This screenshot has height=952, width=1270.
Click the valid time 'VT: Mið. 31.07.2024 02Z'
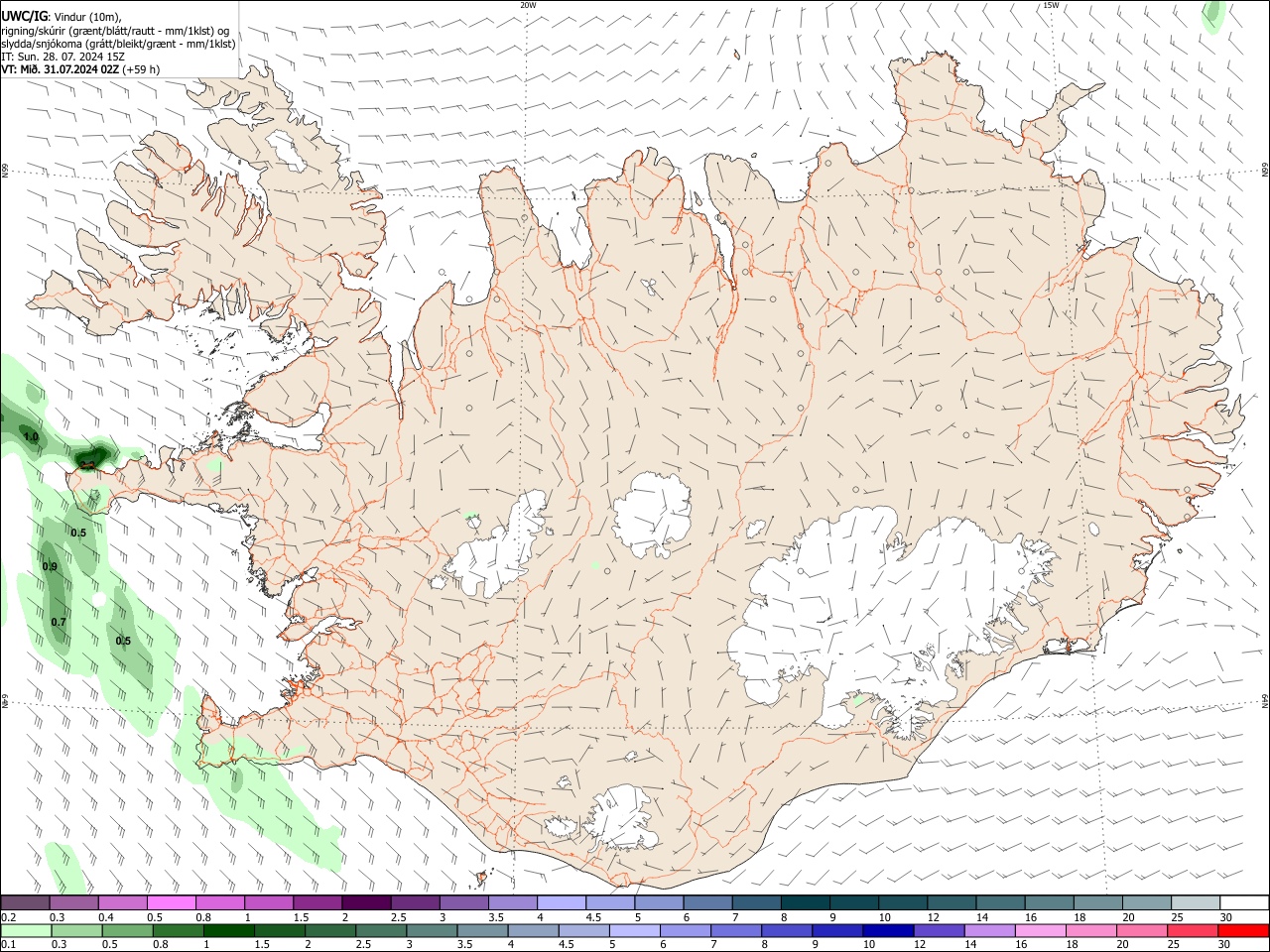click(x=61, y=69)
